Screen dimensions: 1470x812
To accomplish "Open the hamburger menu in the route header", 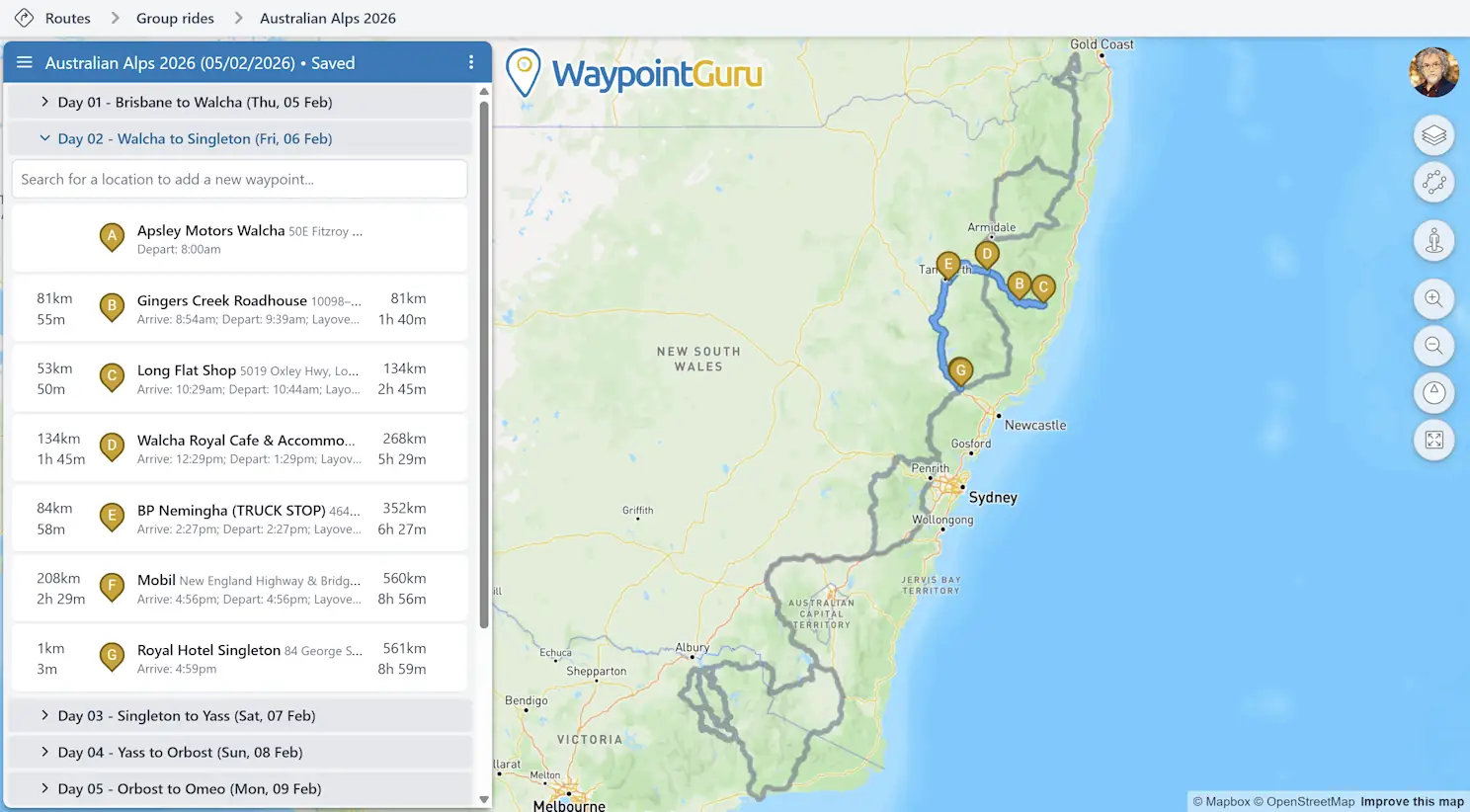I will point(24,62).
